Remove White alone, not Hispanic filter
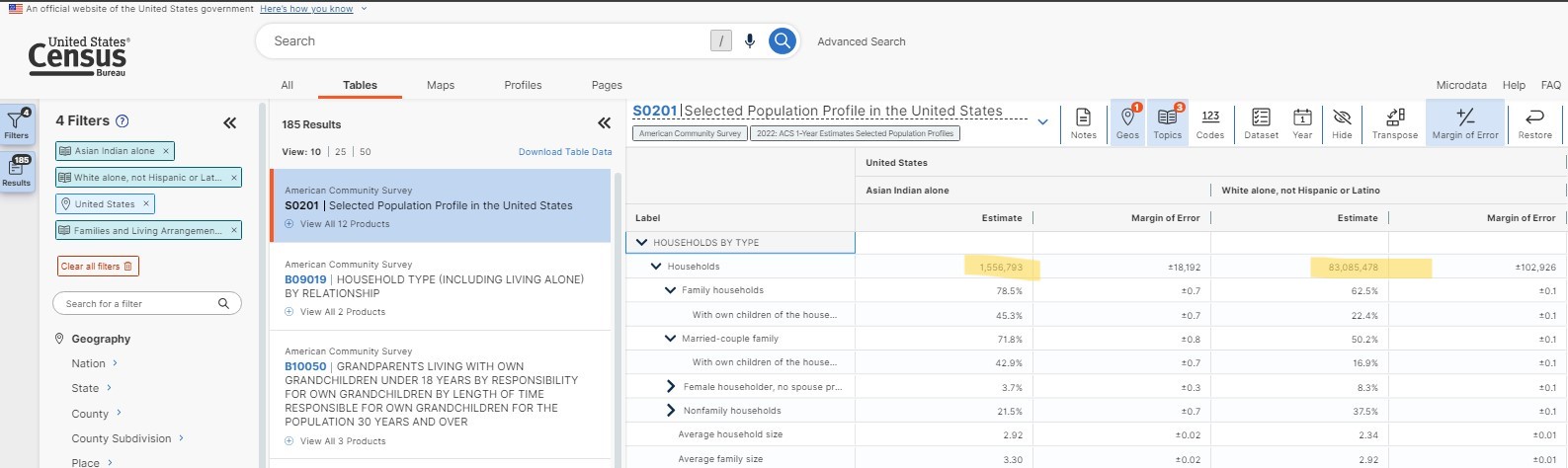The height and width of the screenshot is (468, 1568). point(234,178)
